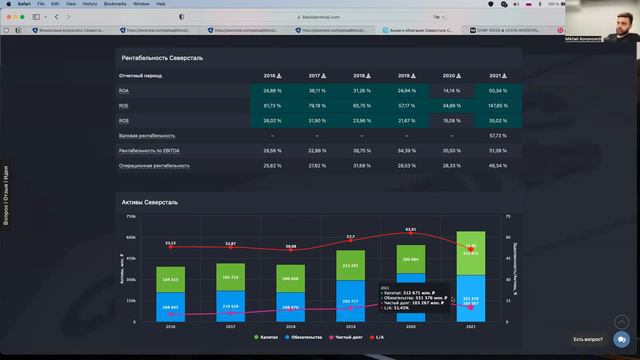This screenshot has width=640, height=360.
Task: Toggle the Обязательства legend series
Action: [x=303, y=337]
